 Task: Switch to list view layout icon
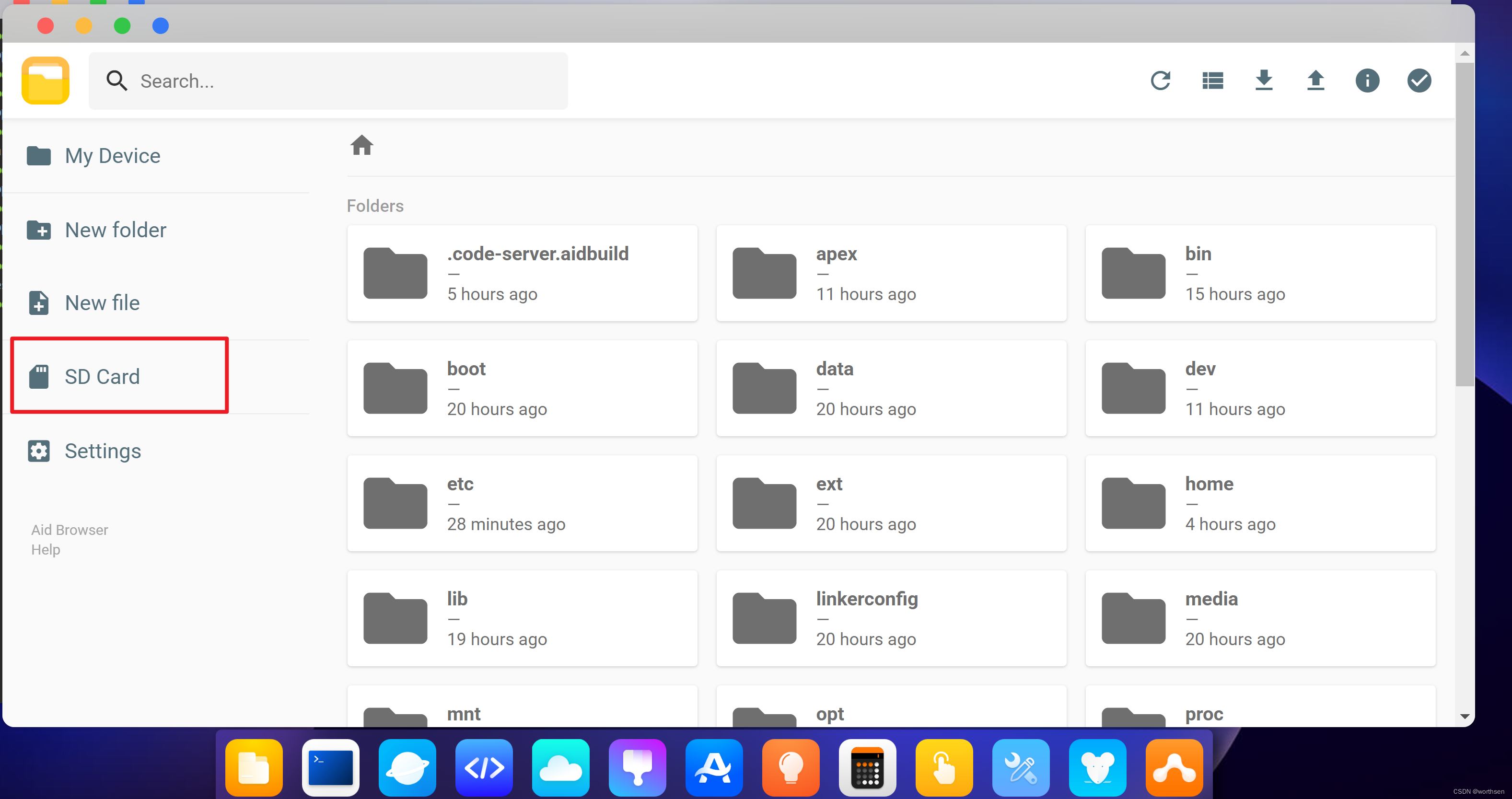click(1212, 81)
